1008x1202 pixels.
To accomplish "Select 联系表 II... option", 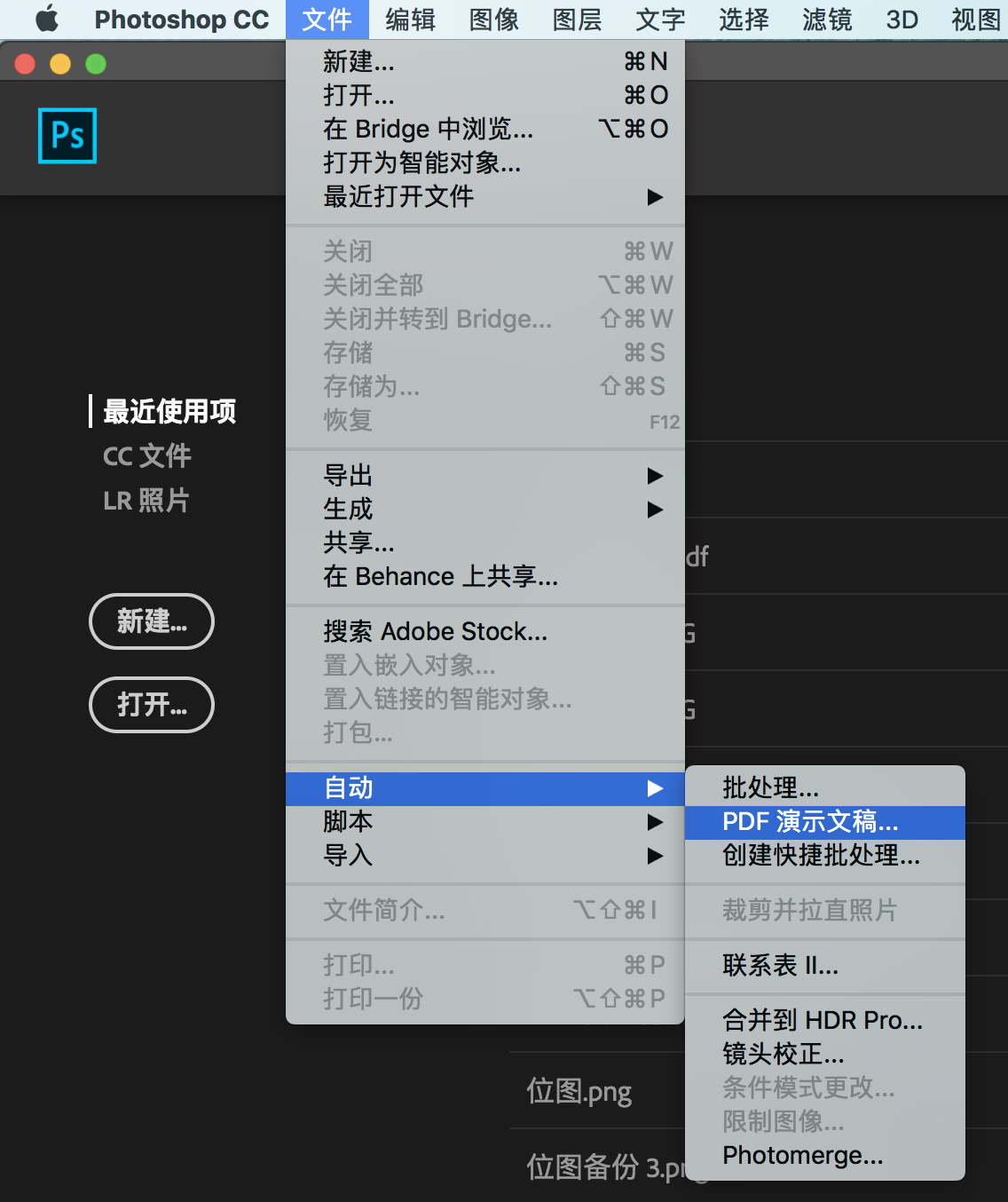I will pyautogui.click(x=825, y=966).
